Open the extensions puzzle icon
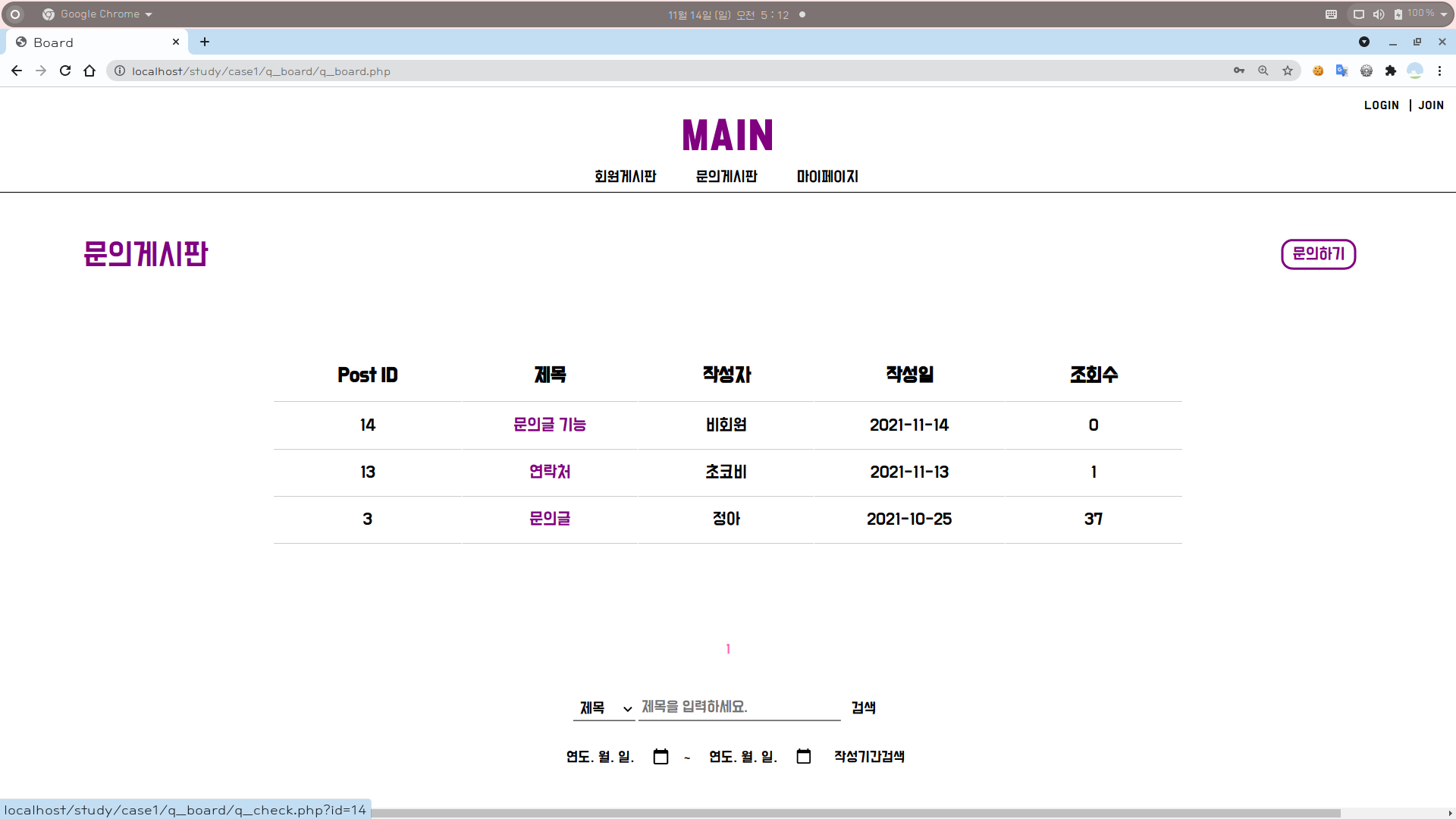Image resolution: width=1456 pixels, height=819 pixels. point(1391,71)
